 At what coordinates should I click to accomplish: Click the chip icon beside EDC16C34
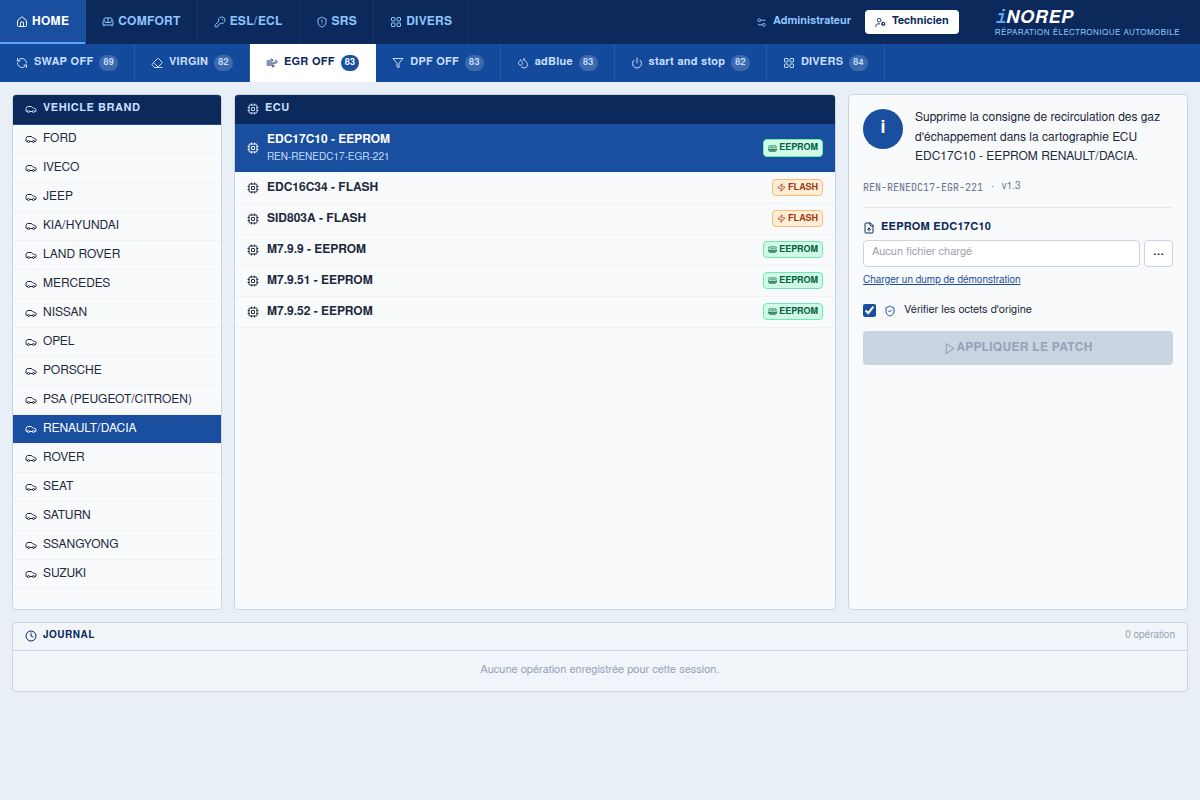click(253, 188)
